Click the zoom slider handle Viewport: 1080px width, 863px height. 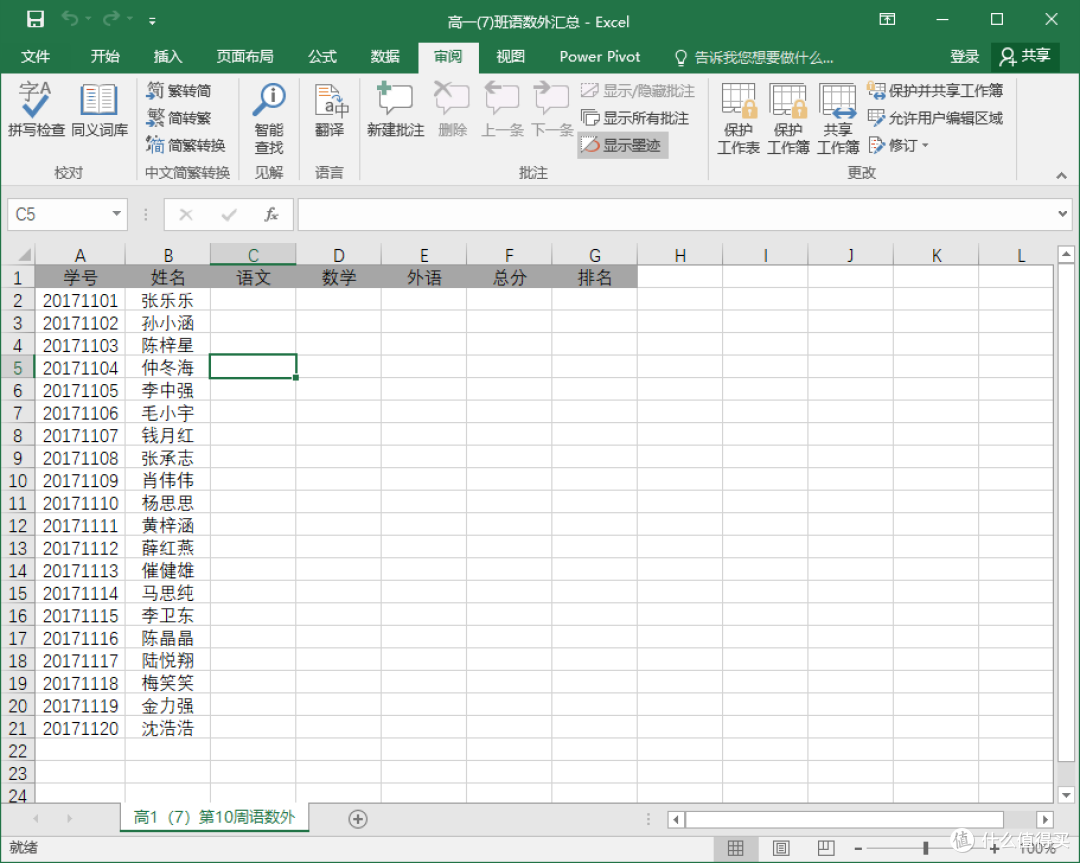click(x=926, y=848)
